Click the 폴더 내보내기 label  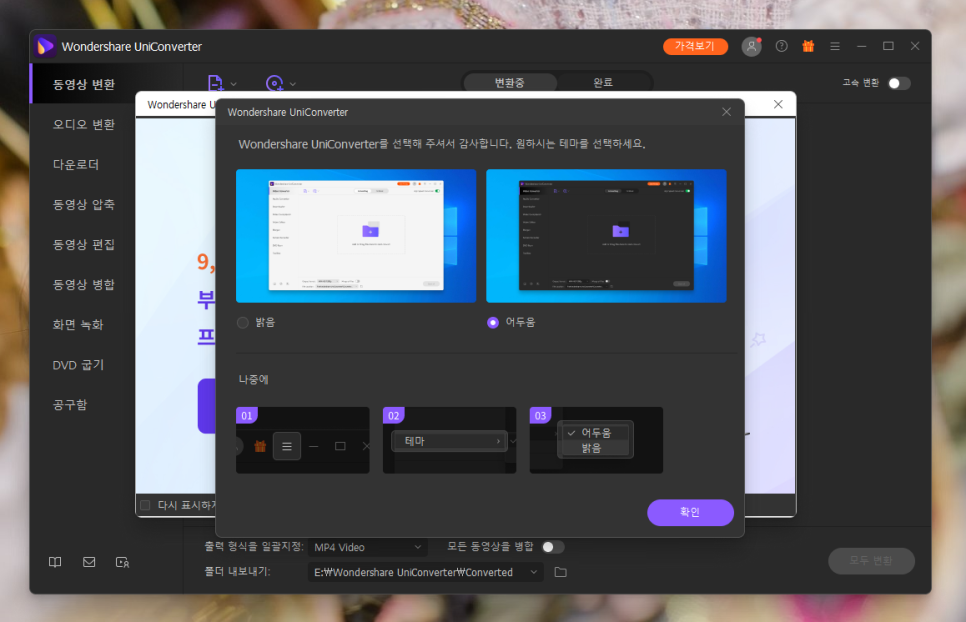coord(237,572)
